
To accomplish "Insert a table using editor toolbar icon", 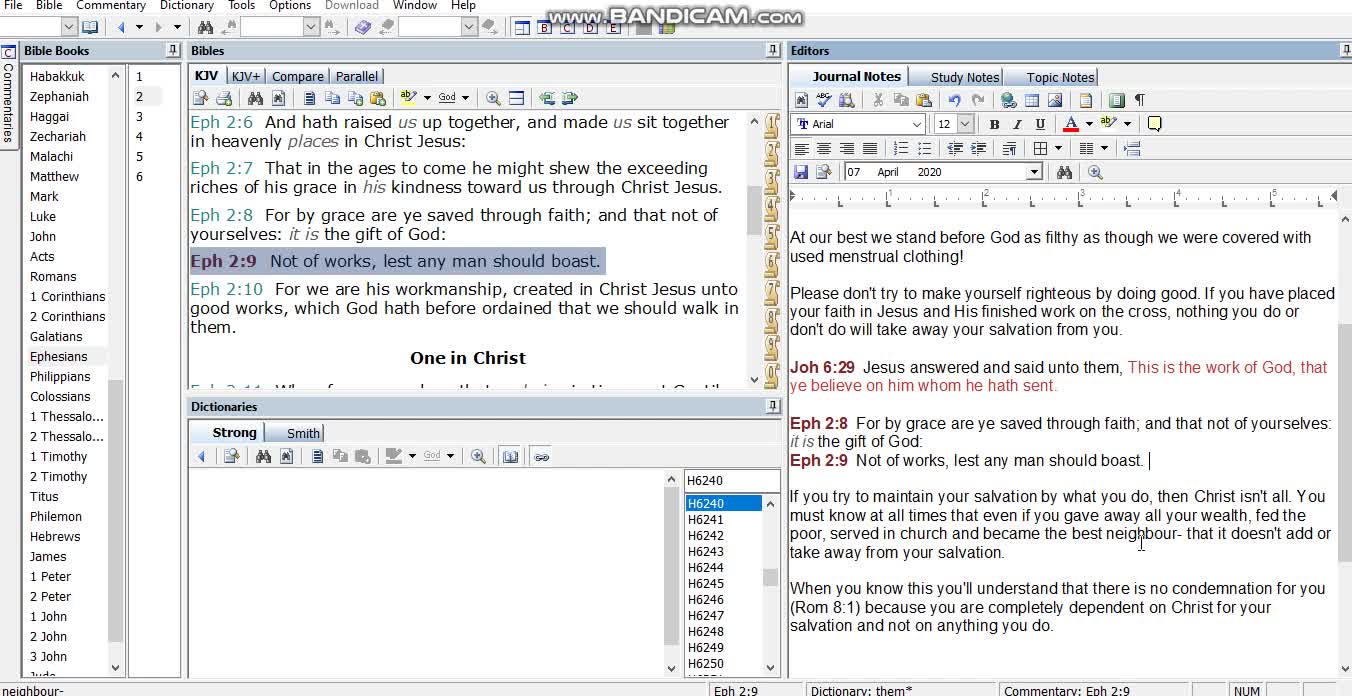I will pyautogui.click(x=1032, y=100).
